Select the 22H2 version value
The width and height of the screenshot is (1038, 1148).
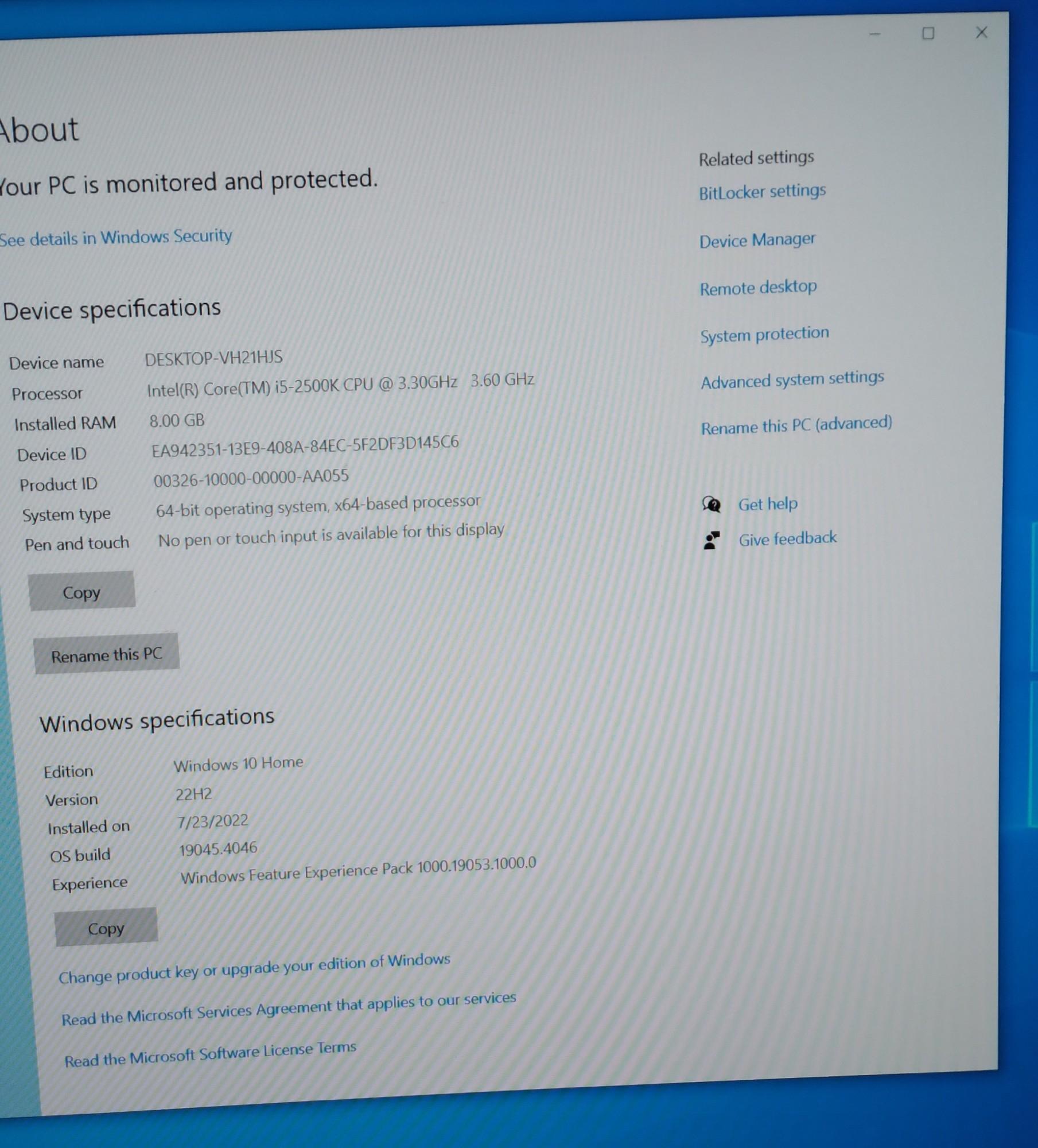point(193,794)
